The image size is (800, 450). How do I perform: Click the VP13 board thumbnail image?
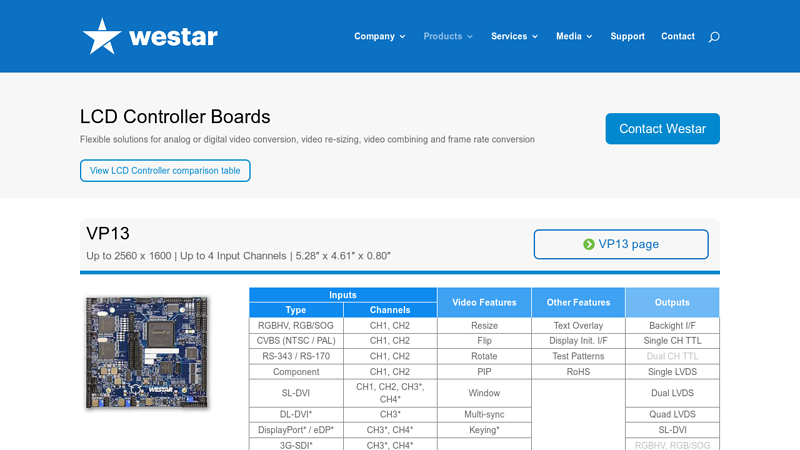[x=147, y=352]
